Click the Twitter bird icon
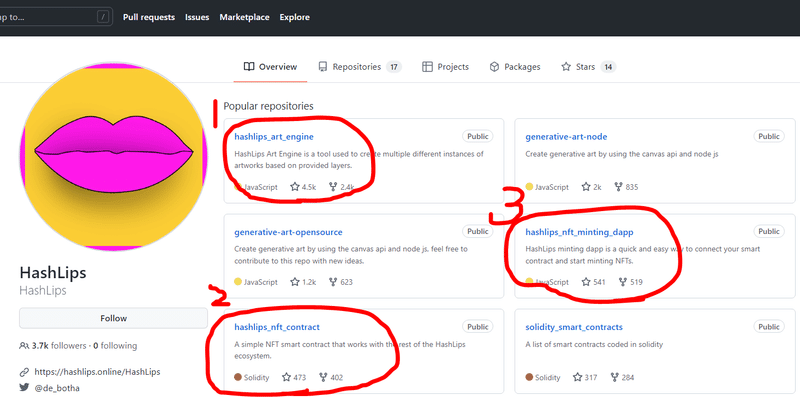This screenshot has height=397, width=800. [x=24, y=387]
